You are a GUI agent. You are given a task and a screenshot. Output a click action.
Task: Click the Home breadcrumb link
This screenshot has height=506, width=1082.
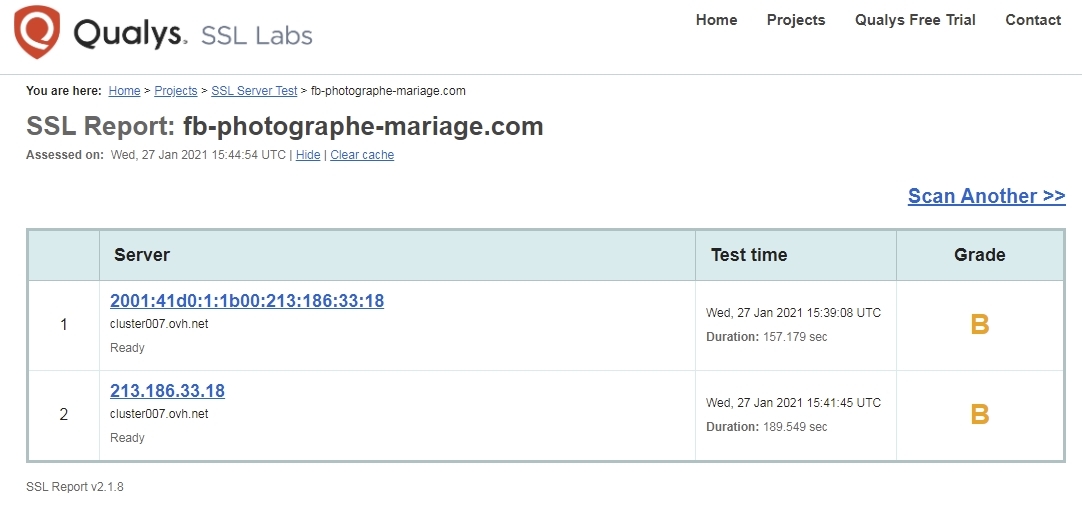(124, 91)
